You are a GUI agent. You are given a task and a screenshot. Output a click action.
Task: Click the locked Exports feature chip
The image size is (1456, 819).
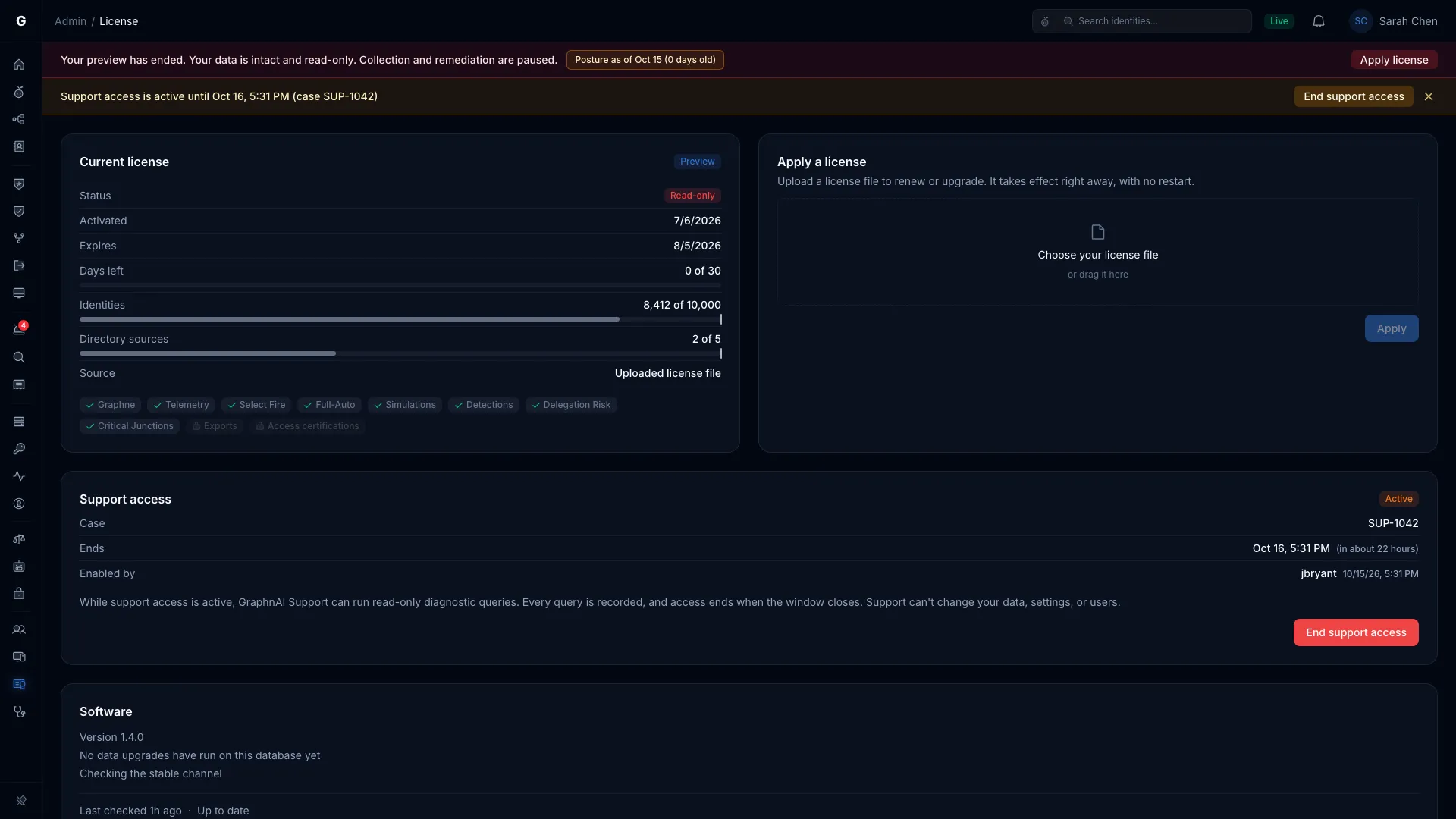pyautogui.click(x=215, y=426)
